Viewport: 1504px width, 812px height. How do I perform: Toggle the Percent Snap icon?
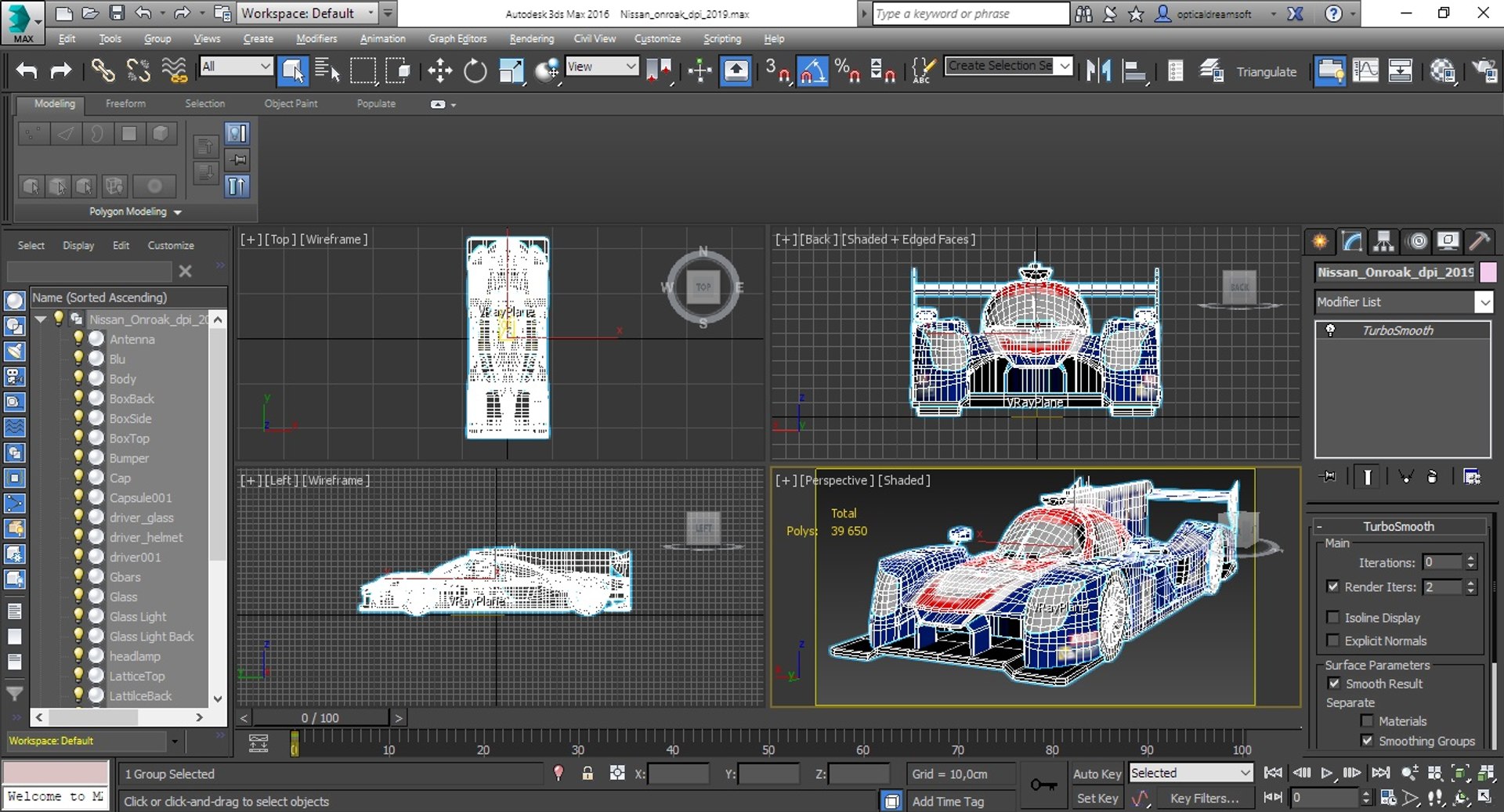click(x=848, y=70)
